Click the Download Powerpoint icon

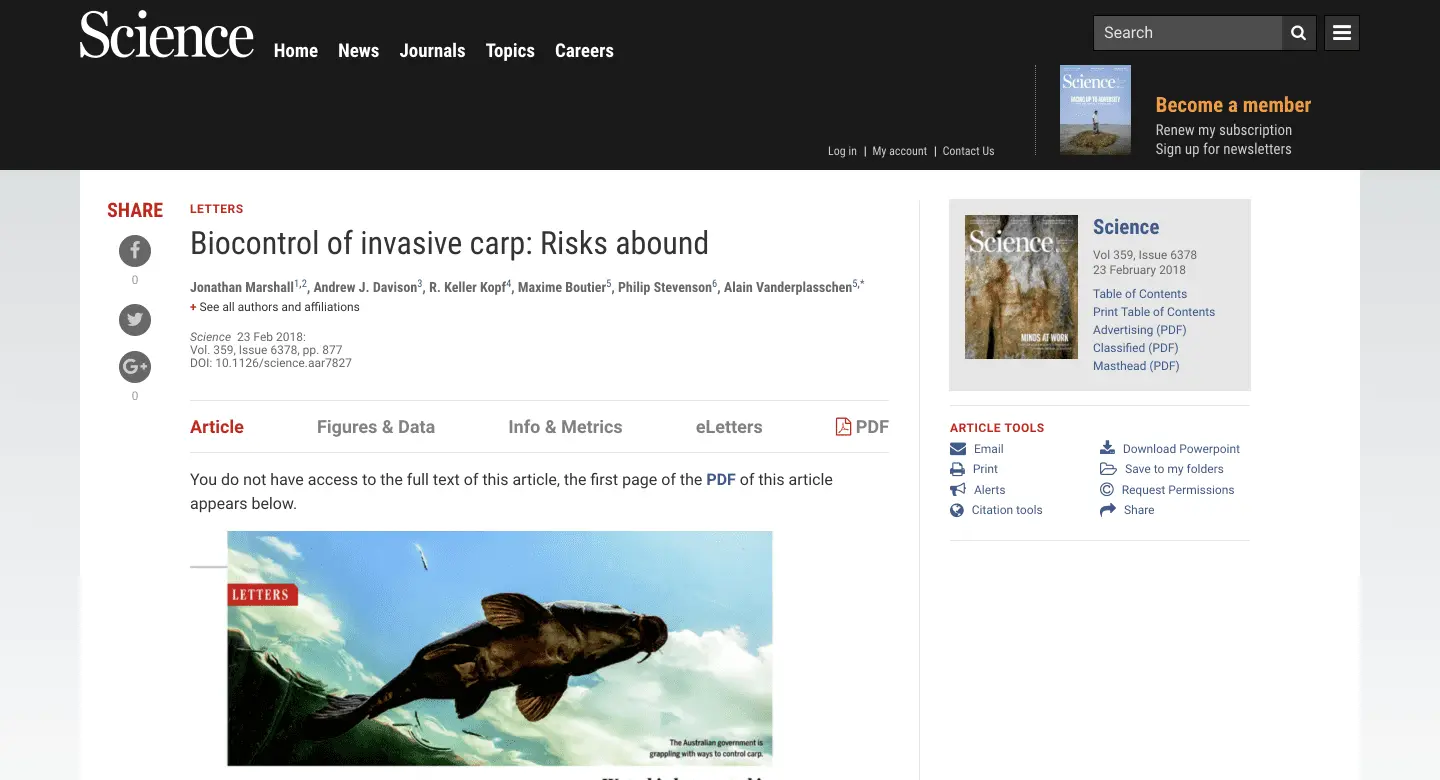point(1107,448)
